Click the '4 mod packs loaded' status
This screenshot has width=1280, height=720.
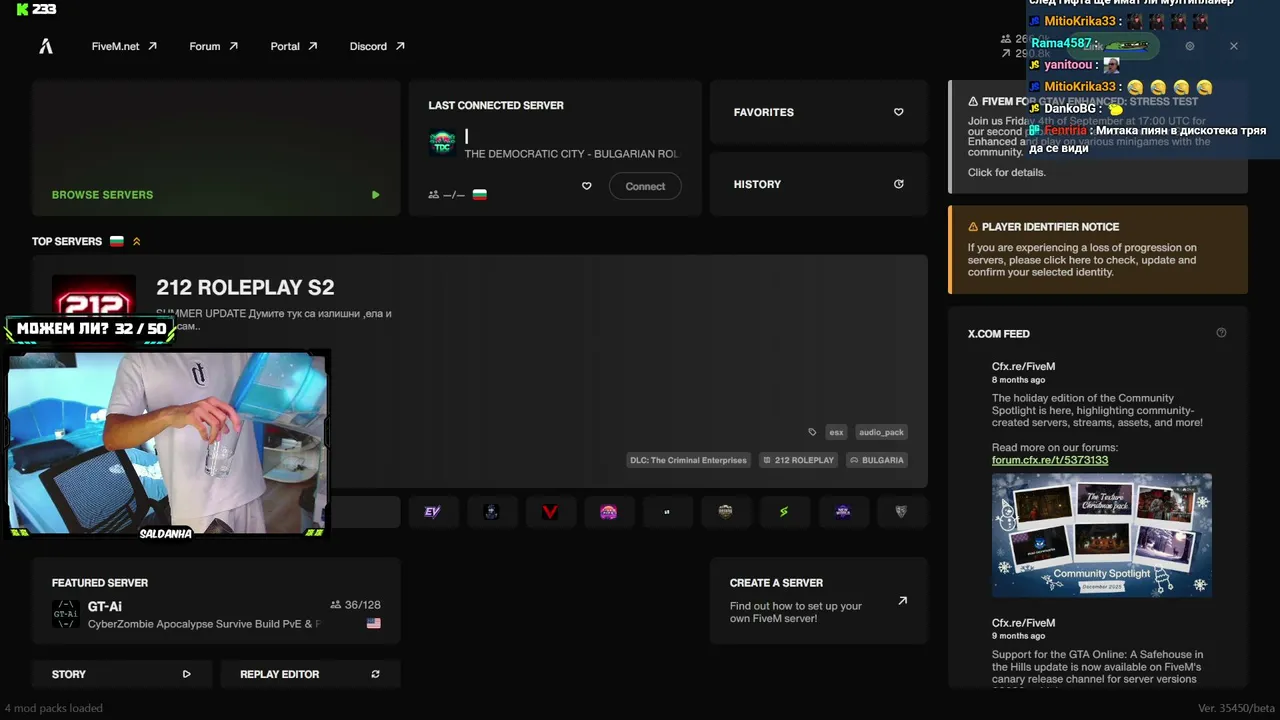[x=53, y=708]
